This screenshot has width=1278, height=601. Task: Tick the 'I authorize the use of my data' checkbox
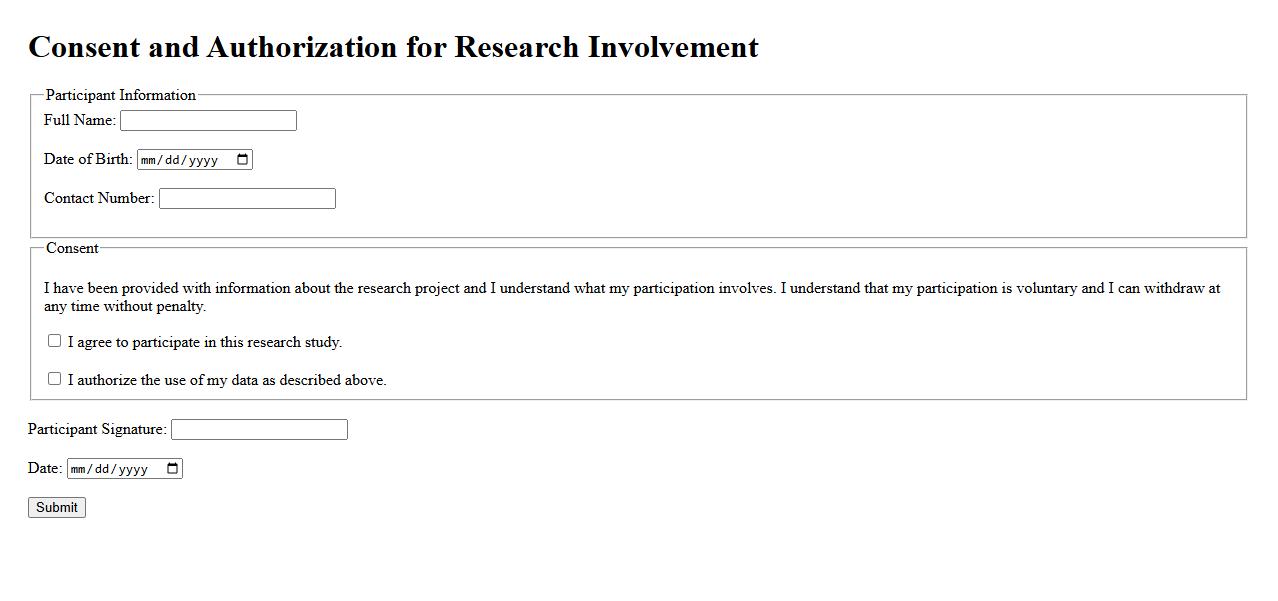pyautogui.click(x=55, y=379)
